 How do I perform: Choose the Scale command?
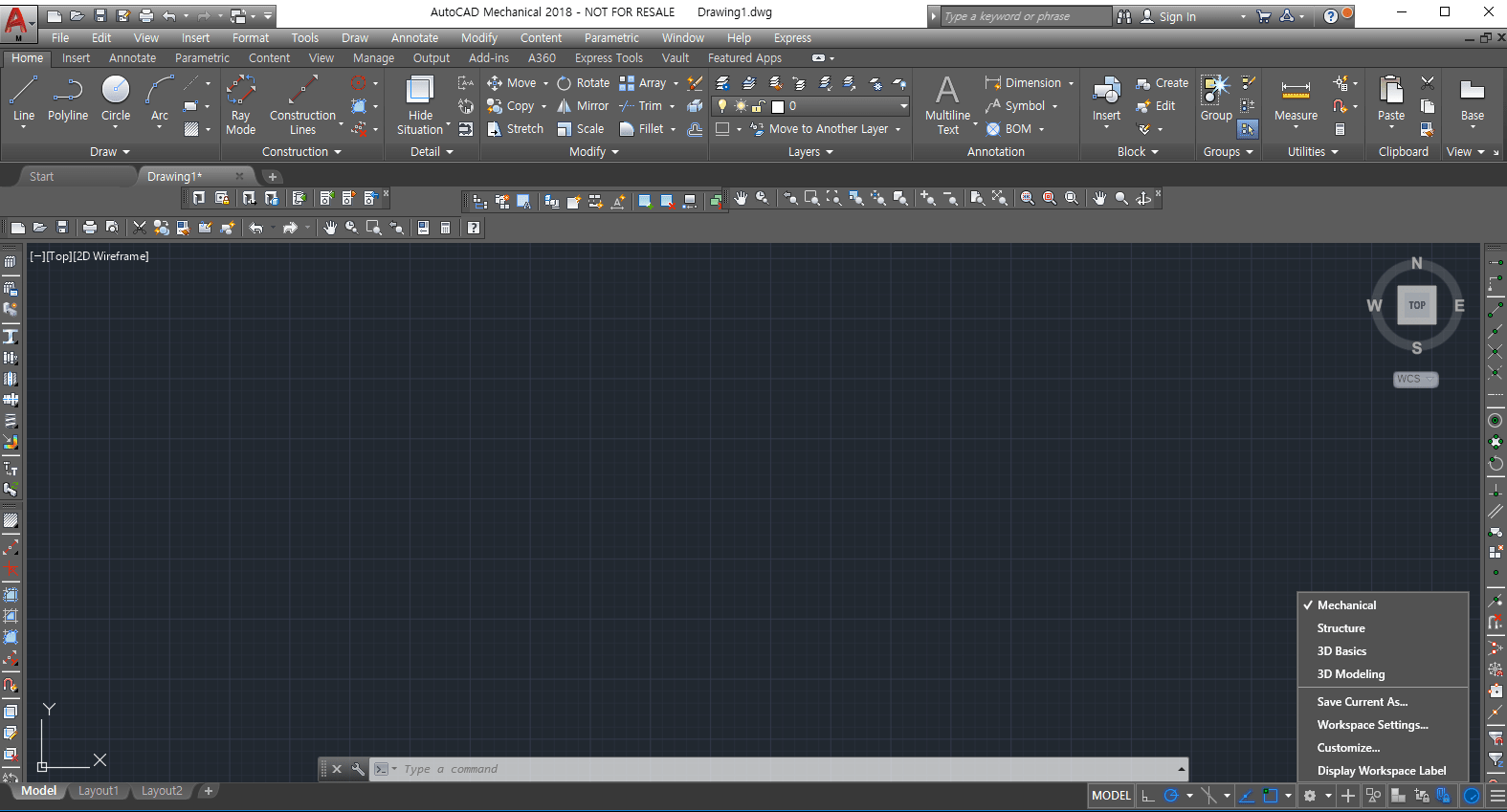(x=581, y=129)
